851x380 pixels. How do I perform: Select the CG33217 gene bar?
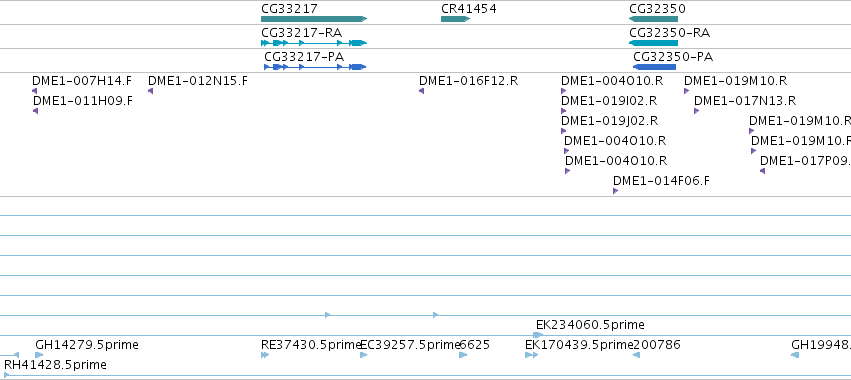pos(314,19)
